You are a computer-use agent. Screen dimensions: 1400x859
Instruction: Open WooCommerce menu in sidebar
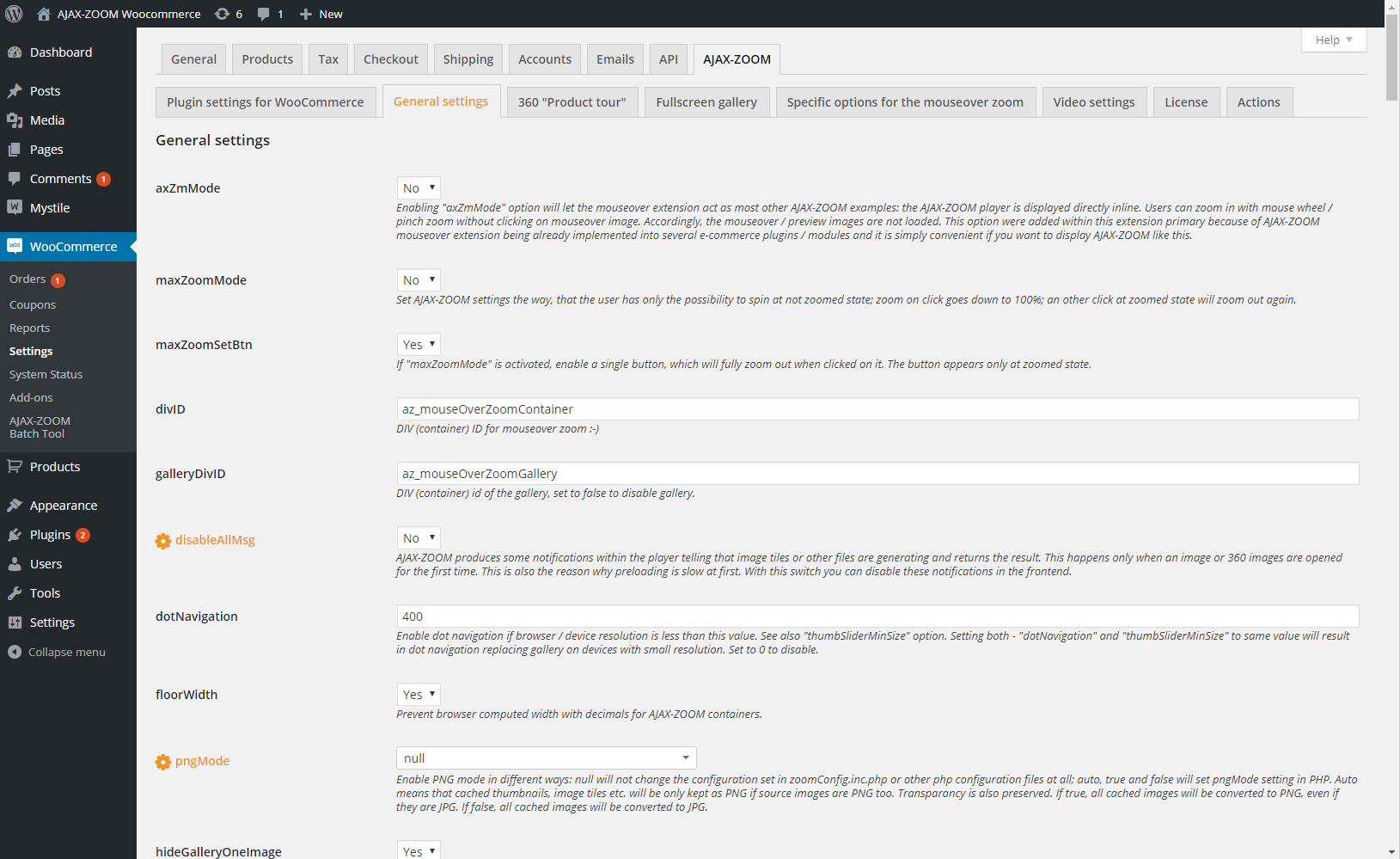point(68,247)
